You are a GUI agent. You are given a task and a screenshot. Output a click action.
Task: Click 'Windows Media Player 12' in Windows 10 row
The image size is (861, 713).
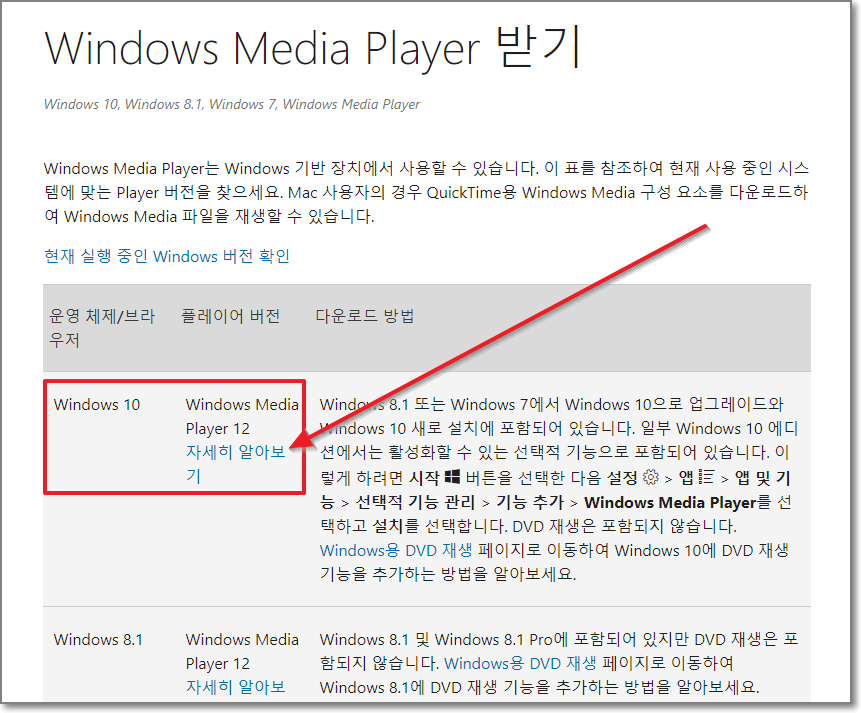(x=242, y=416)
